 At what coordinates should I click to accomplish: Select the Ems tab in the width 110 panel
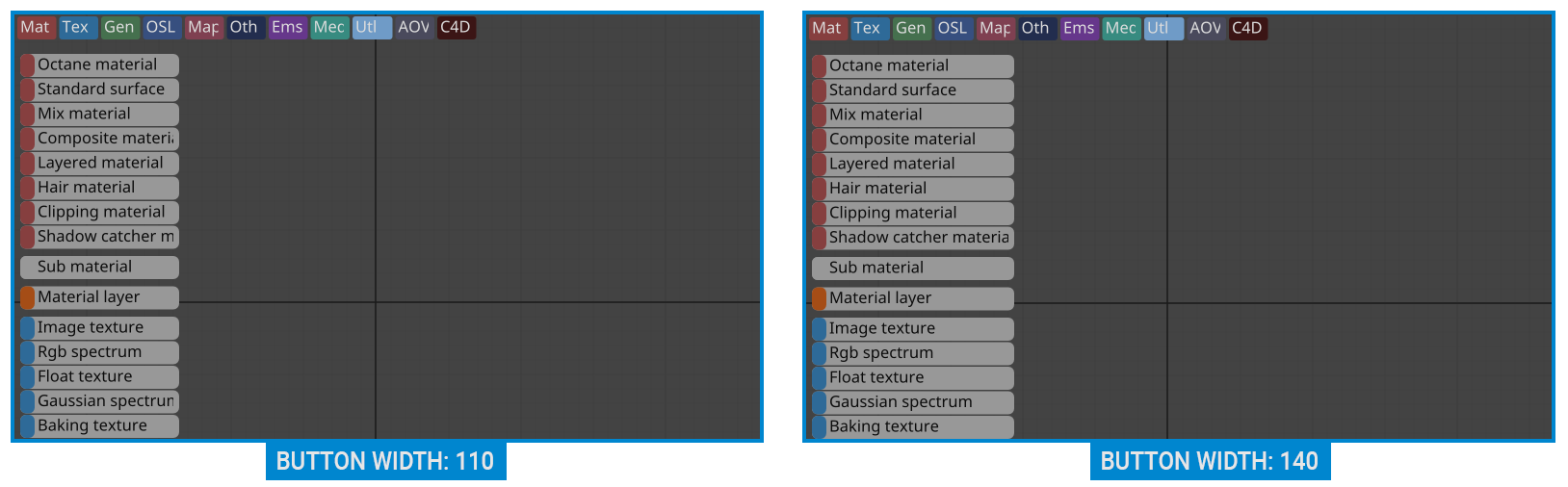(287, 28)
